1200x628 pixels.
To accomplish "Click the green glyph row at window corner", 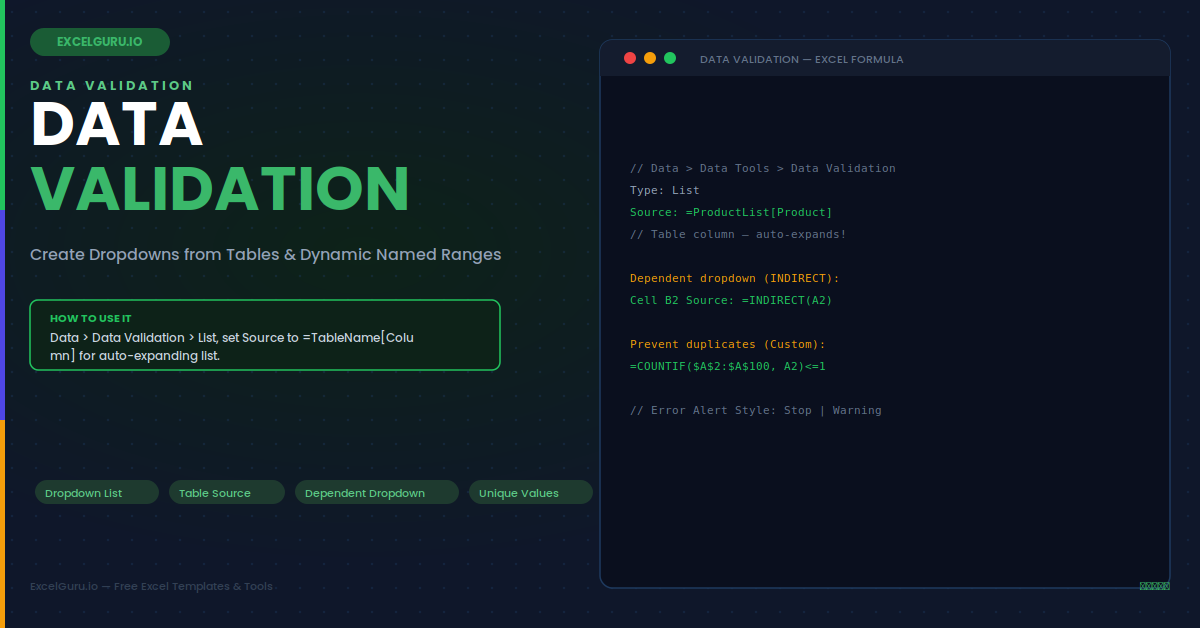I will click(x=1154, y=586).
